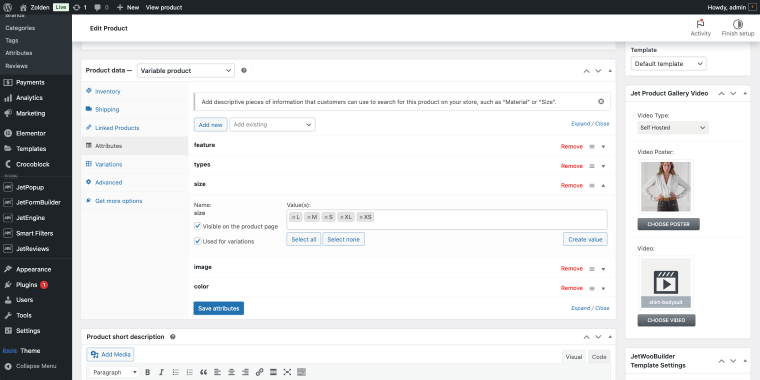The width and height of the screenshot is (760, 380).
Task: Expand the color attribute row
Action: 603,288
